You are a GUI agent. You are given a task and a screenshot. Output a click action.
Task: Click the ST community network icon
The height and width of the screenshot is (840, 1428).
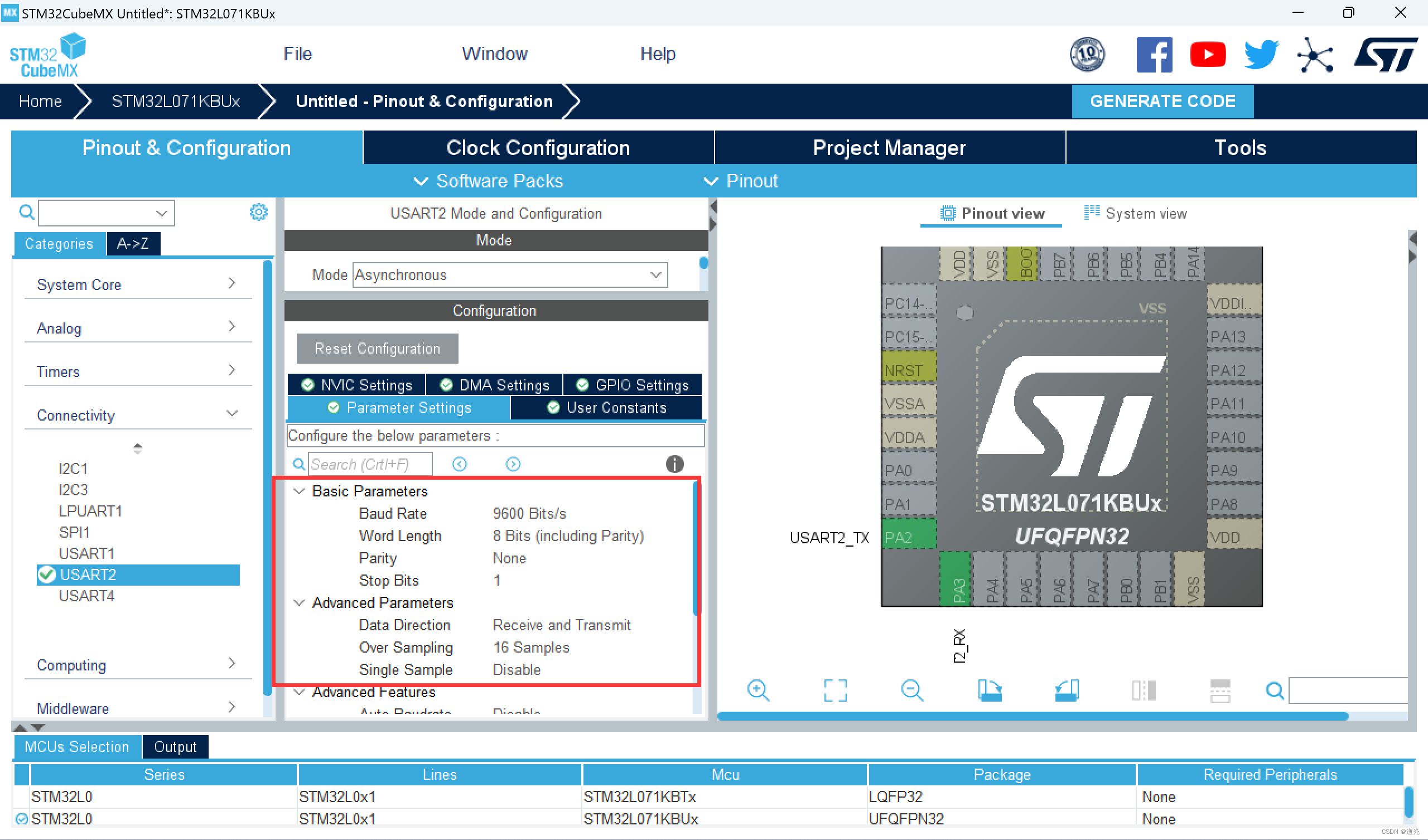pyautogui.click(x=1315, y=55)
